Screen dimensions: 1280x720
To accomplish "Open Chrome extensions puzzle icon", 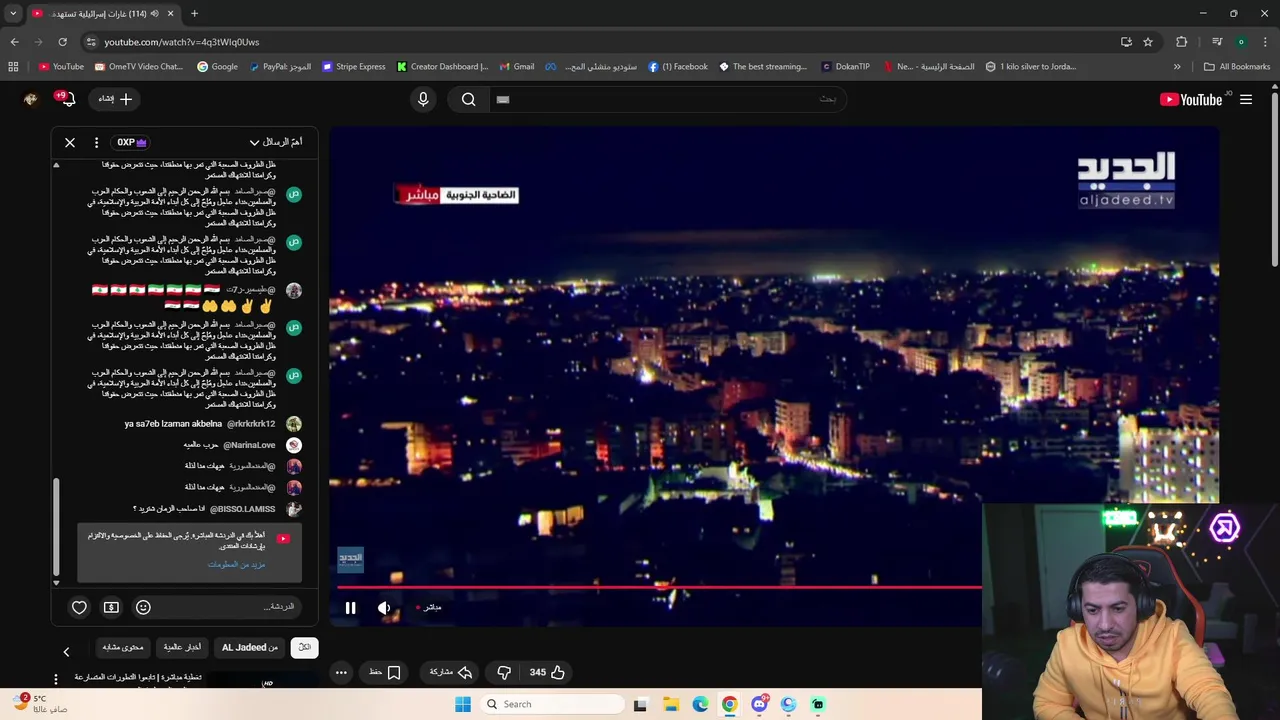I will (x=1182, y=42).
